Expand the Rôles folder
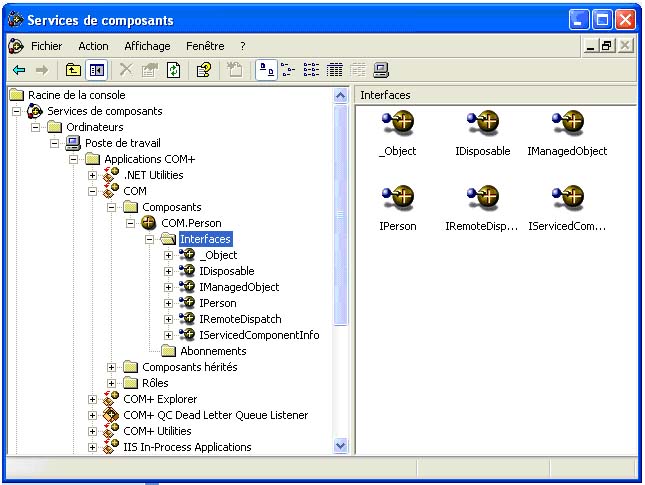The width and height of the screenshot is (645, 485). pos(111,383)
